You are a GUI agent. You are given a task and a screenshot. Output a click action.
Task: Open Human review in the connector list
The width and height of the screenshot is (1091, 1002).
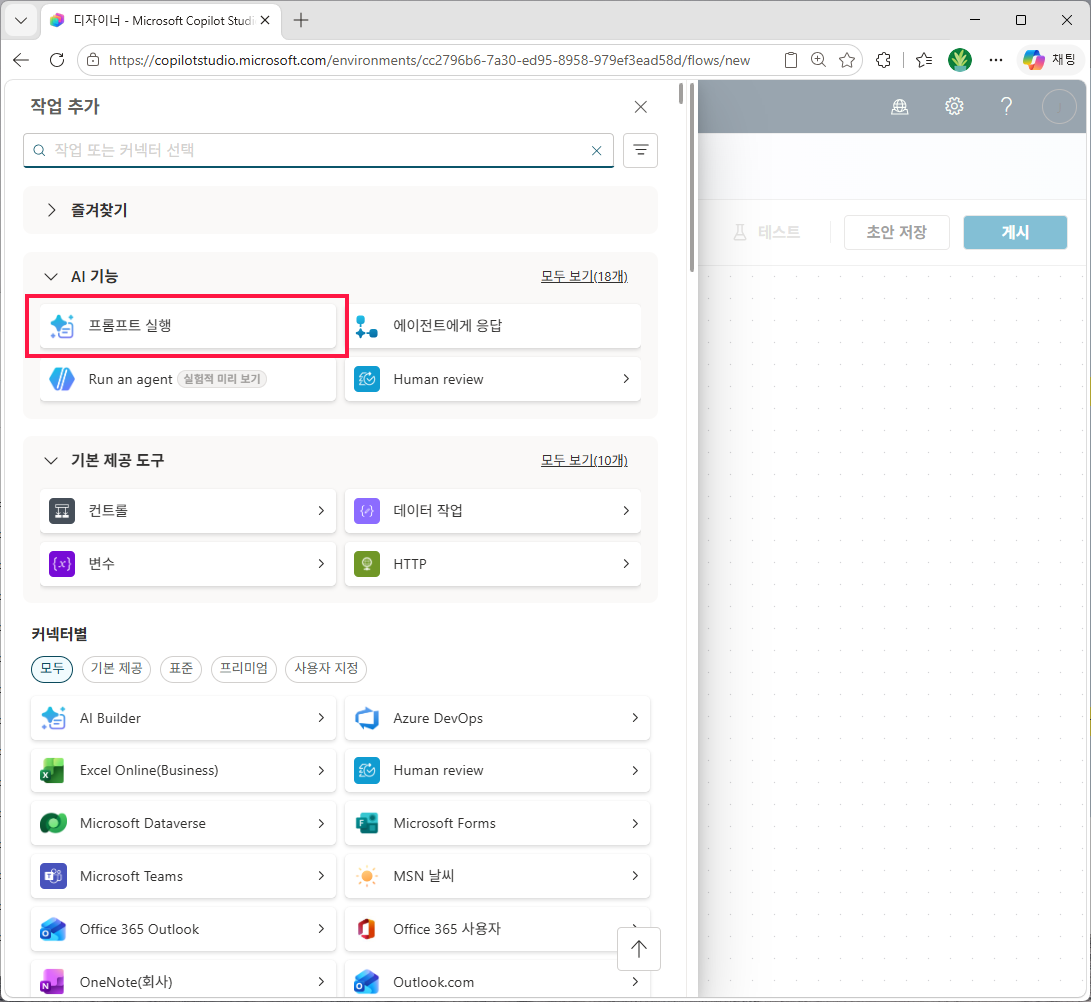click(497, 770)
